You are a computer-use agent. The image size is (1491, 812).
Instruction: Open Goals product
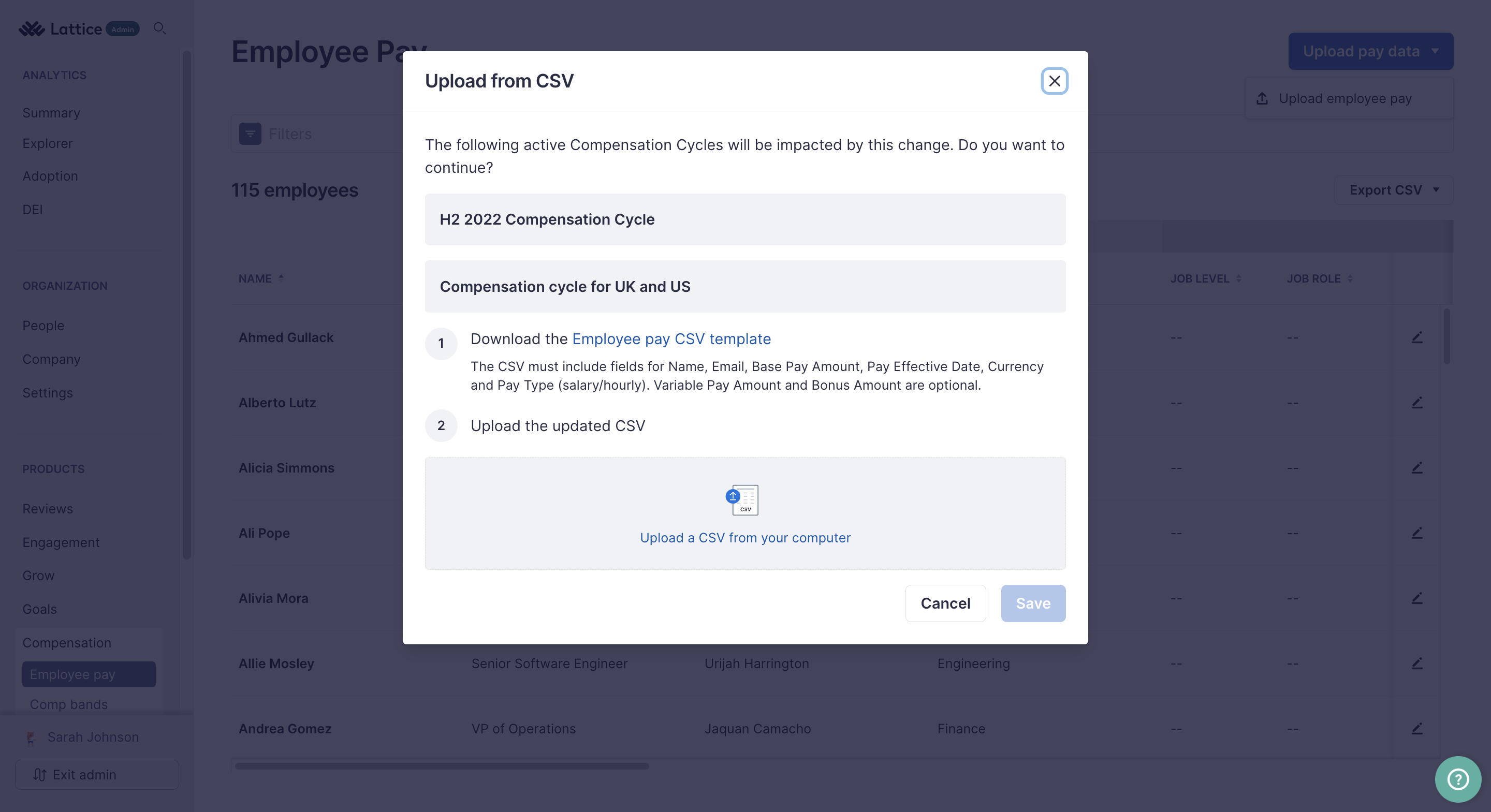(x=39, y=609)
